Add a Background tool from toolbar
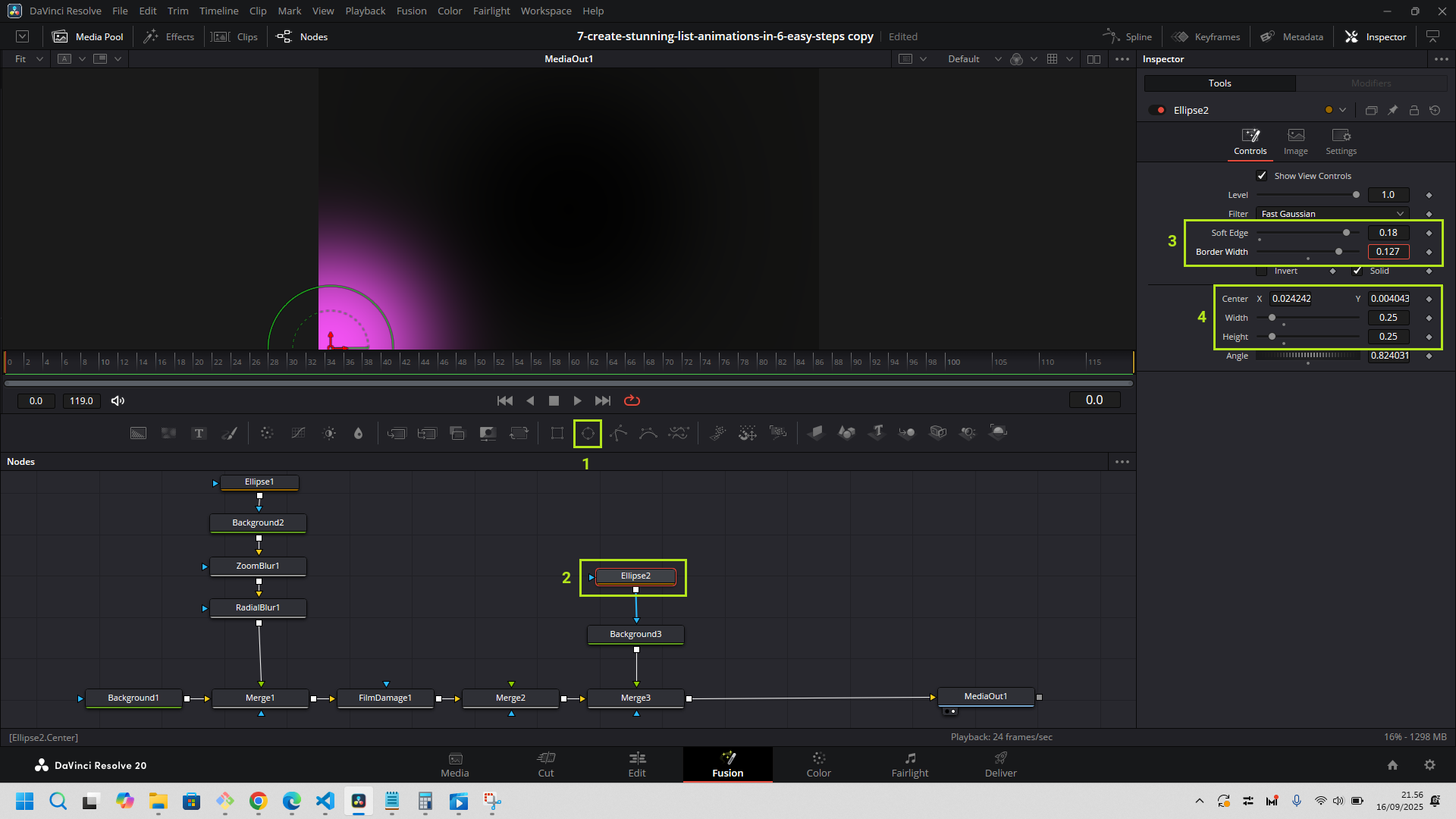This screenshot has width=1456, height=819. pos(138,433)
